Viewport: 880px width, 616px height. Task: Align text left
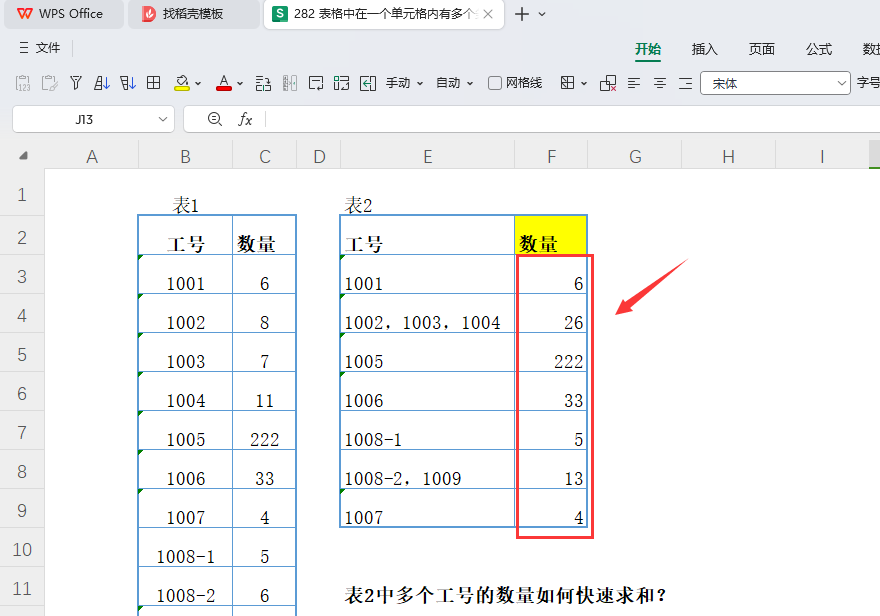pos(634,84)
